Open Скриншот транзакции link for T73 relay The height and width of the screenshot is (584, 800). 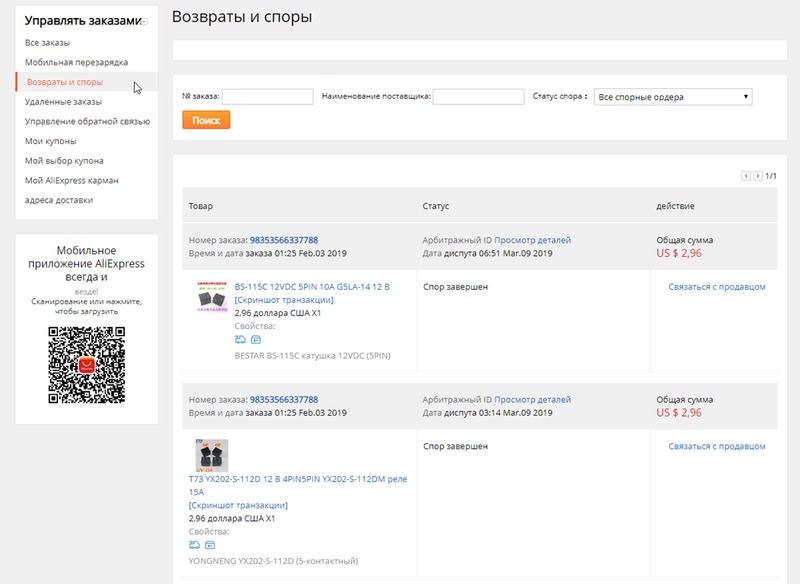pyautogui.click(x=231, y=506)
